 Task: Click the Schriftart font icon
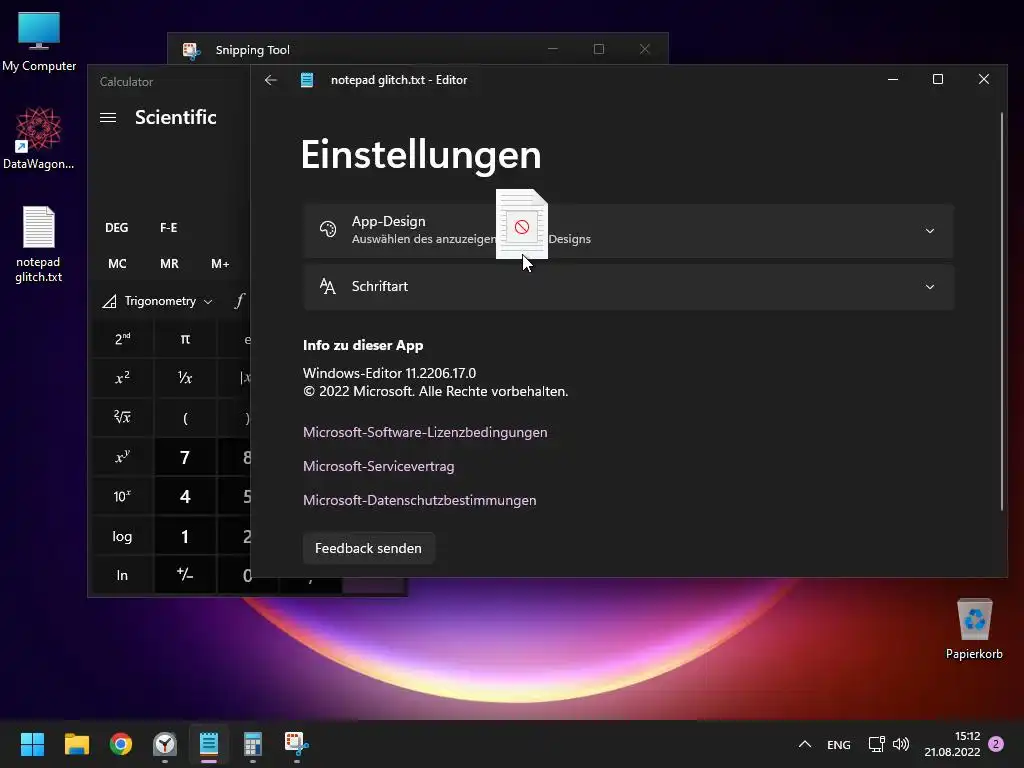tap(328, 286)
